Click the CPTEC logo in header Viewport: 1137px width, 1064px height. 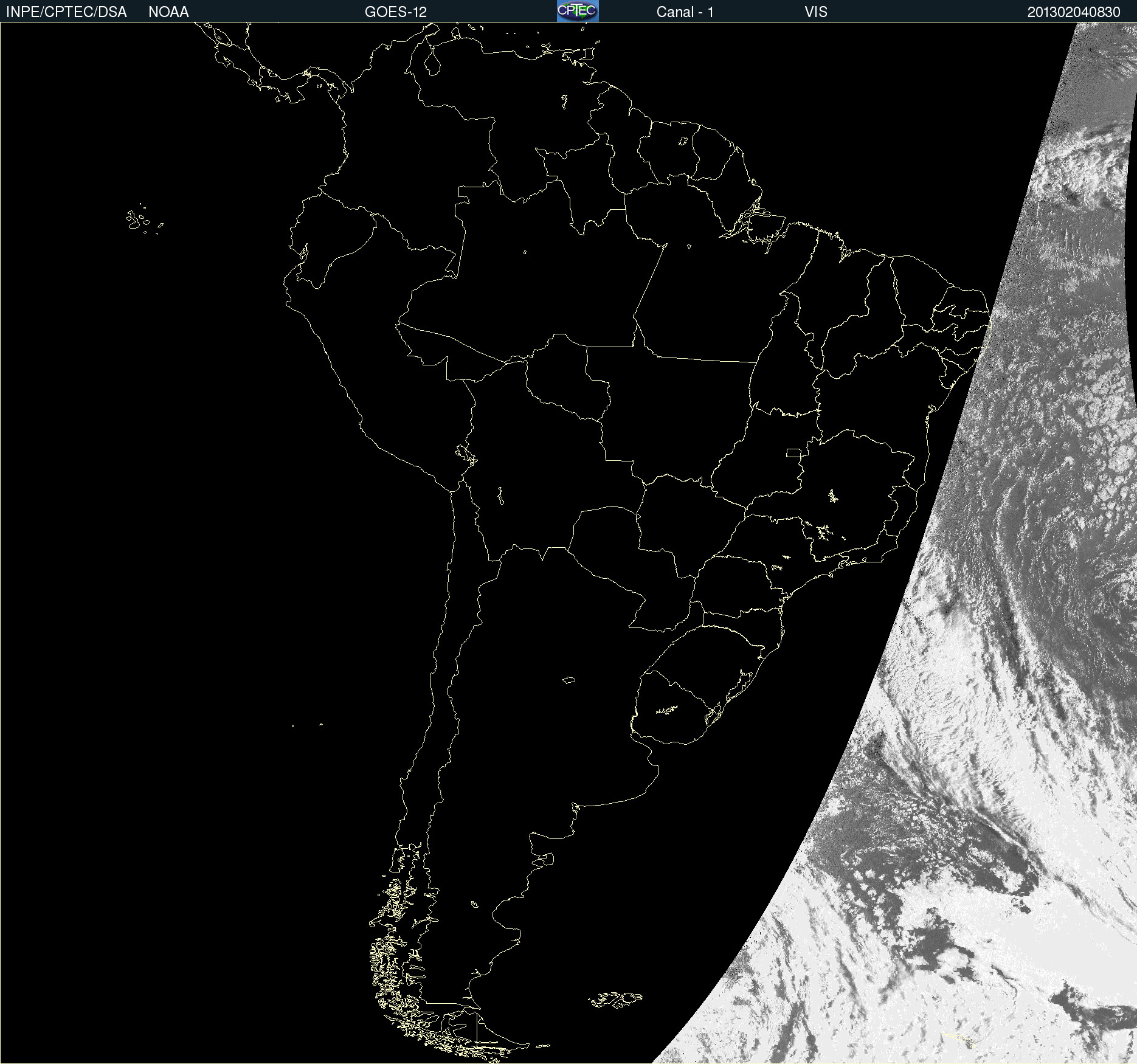click(x=578, y=11)
